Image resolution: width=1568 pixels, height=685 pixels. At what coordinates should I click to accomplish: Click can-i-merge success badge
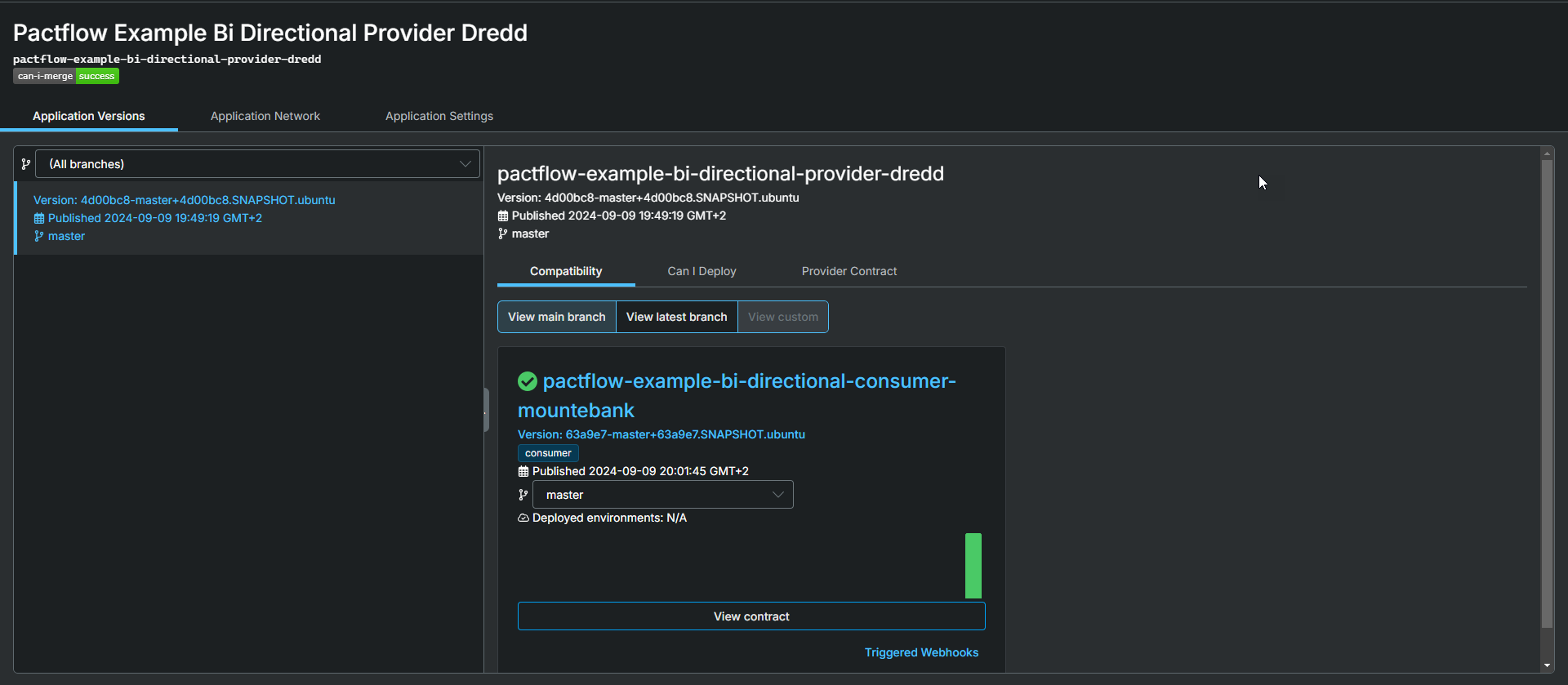pos(66,76)
